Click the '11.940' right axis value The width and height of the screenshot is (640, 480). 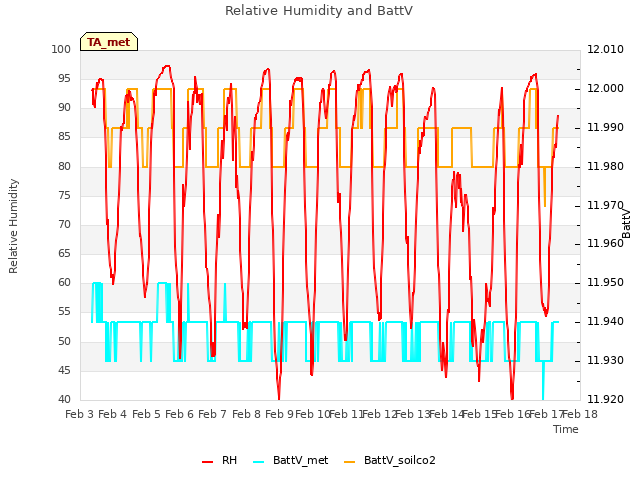pos(605,322)
